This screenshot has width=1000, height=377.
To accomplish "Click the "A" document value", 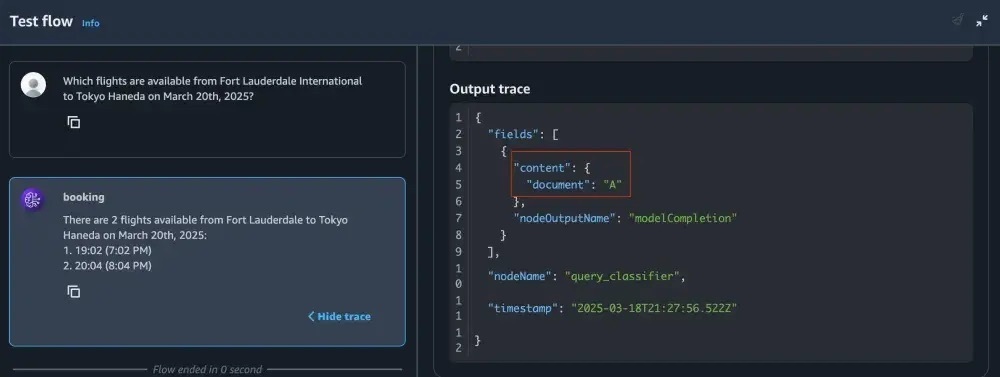I will (x=612, y=185).
